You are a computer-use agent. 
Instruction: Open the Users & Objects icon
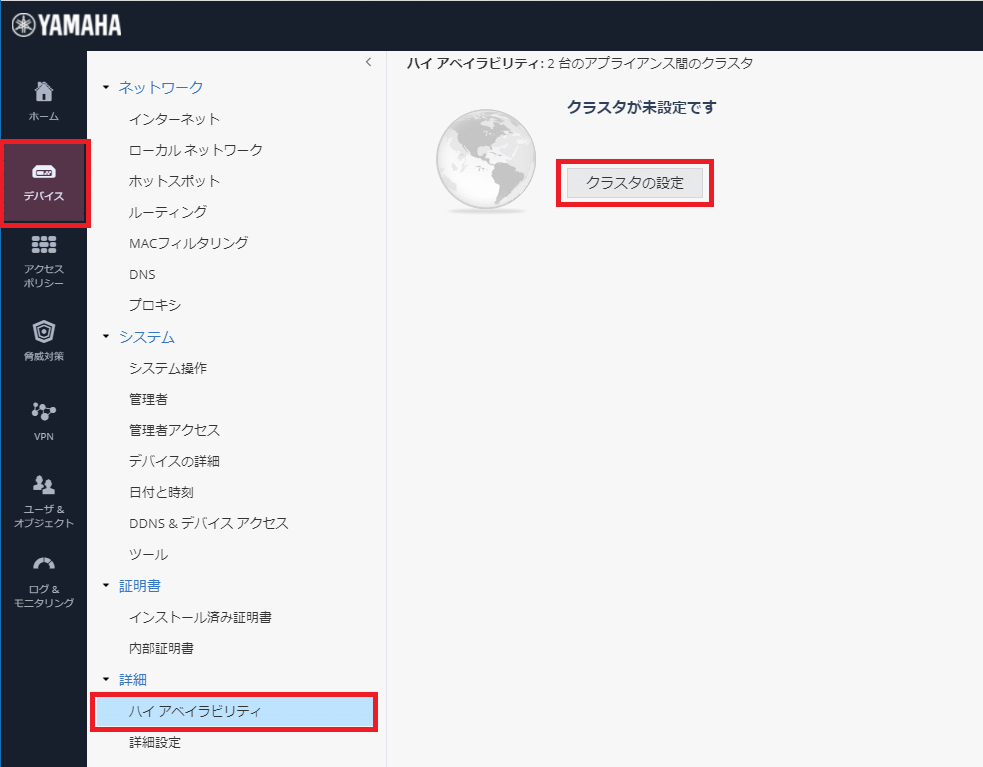click(44, 486)
